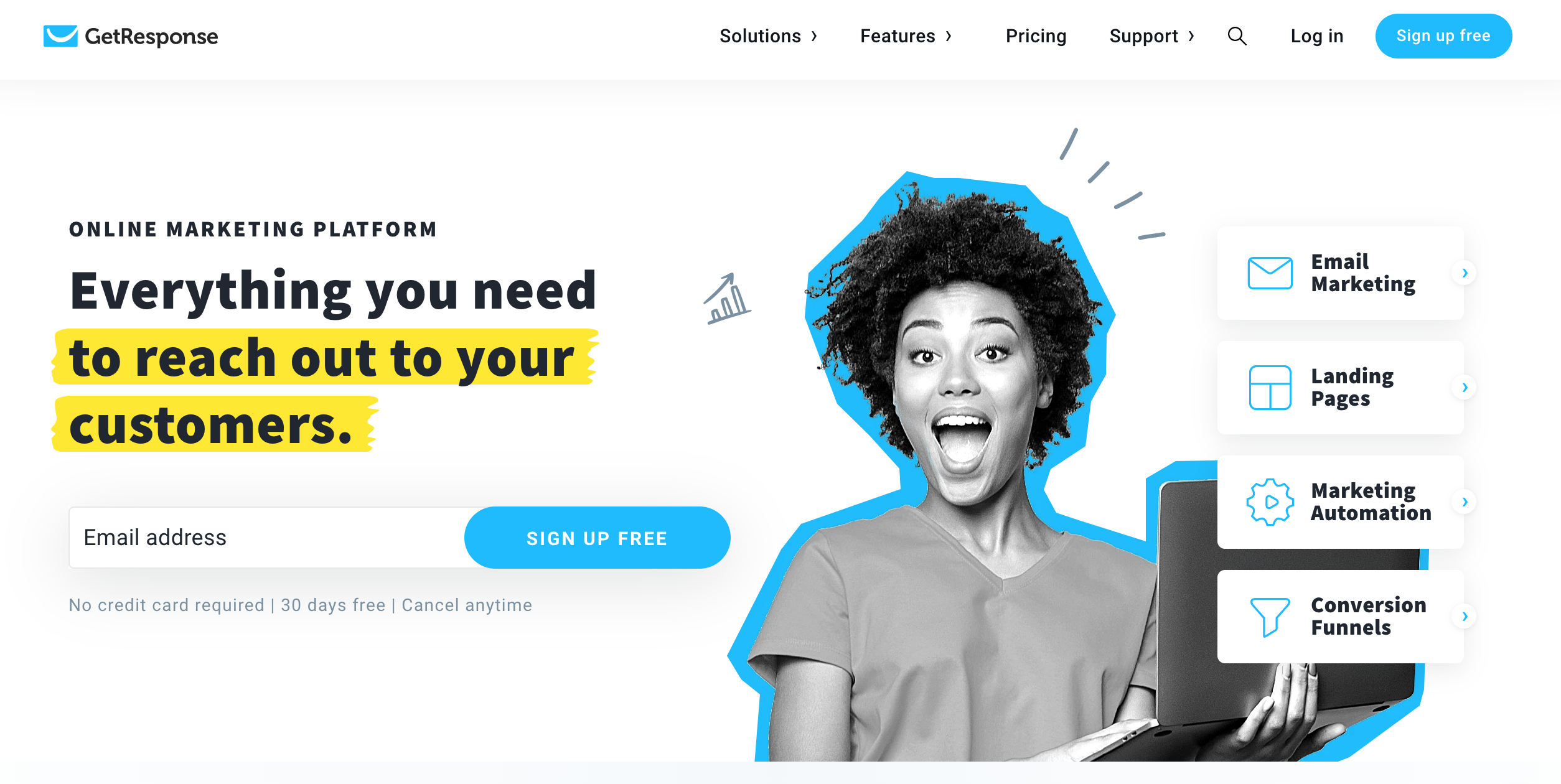Click the Conversion Funnels funnel icon

coord(1270,617)
